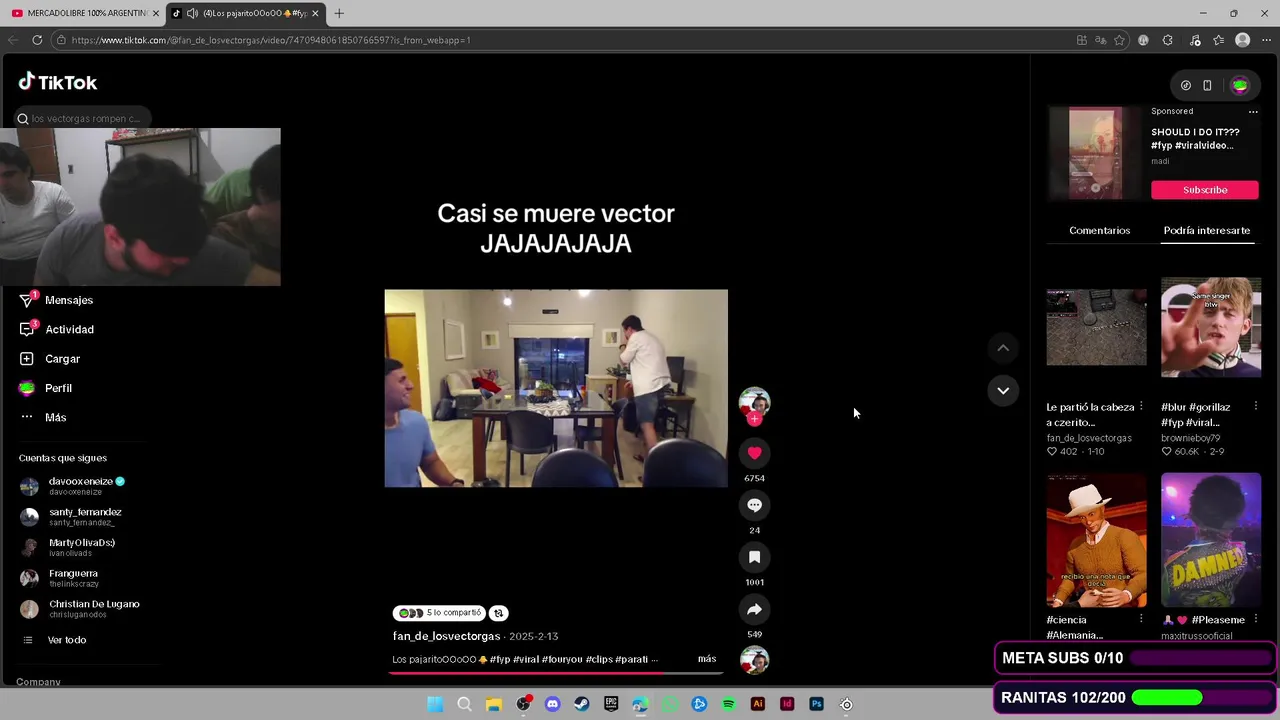Open browser favorites list icon
The width and height of the screenshot is (1280, 720).
coord(1218,40)
